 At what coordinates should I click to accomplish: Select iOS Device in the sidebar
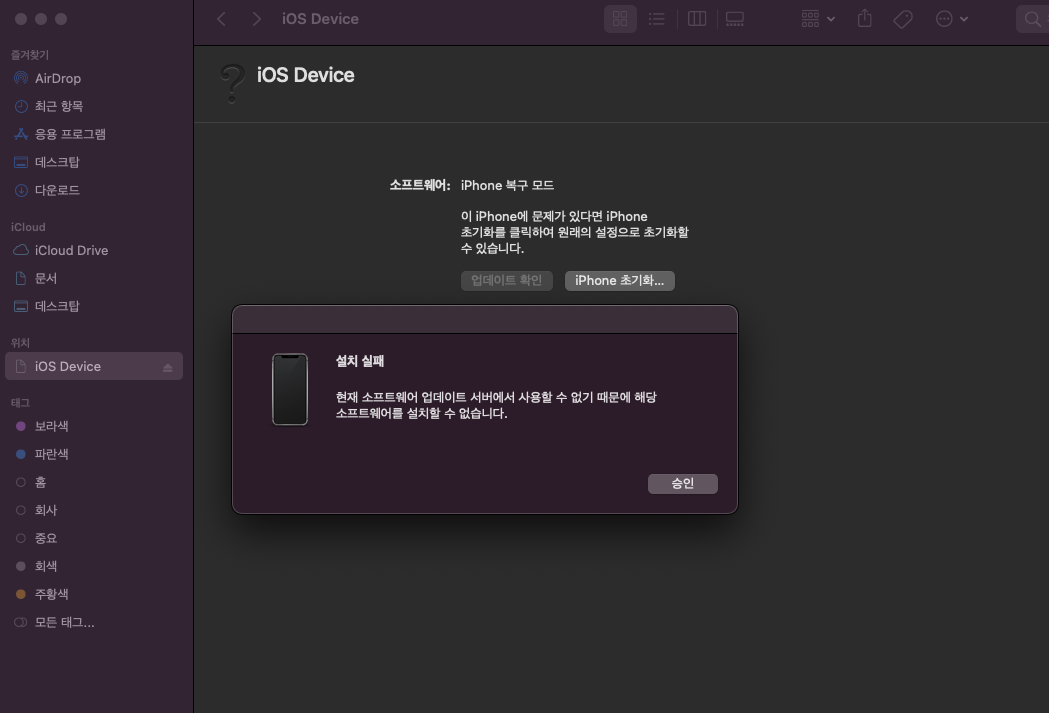94,367
